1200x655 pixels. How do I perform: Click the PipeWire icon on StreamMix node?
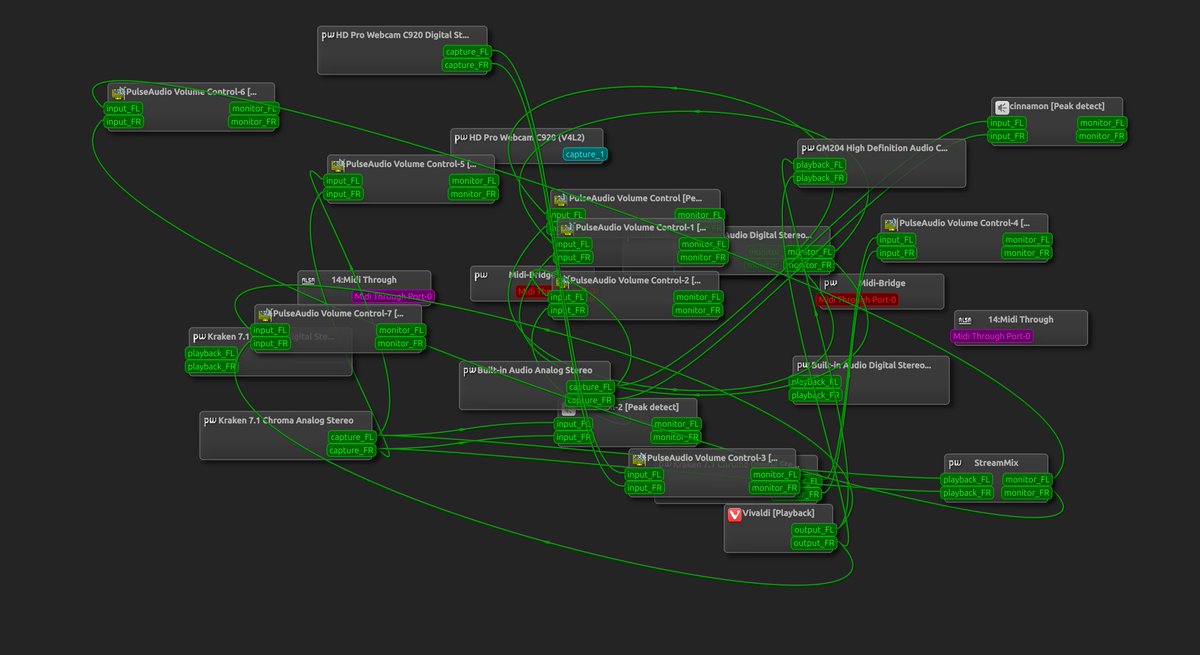pos(955,463)
